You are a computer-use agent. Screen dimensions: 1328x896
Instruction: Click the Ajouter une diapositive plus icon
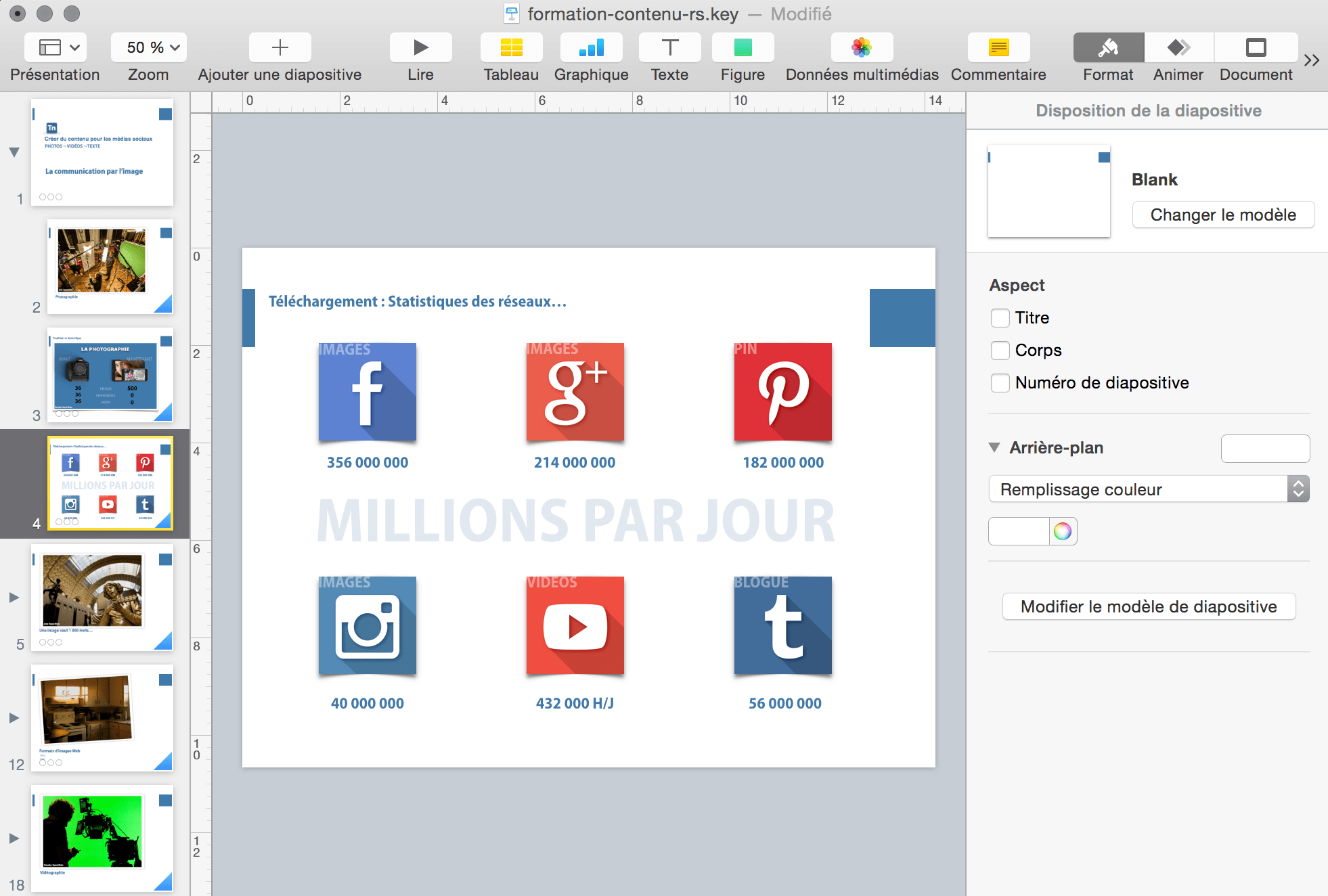click(280, 47)
